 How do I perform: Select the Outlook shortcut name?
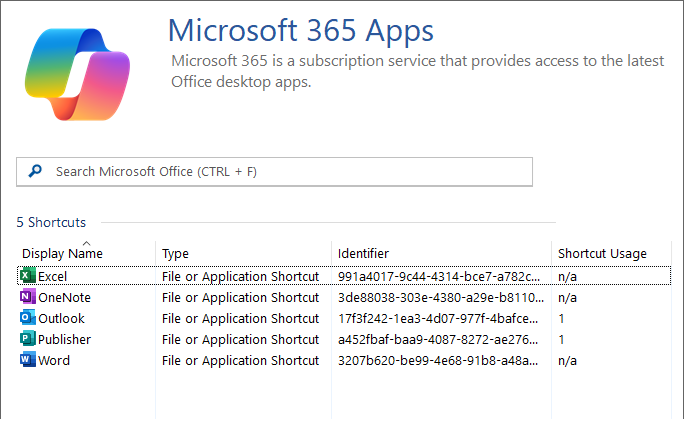61,318
